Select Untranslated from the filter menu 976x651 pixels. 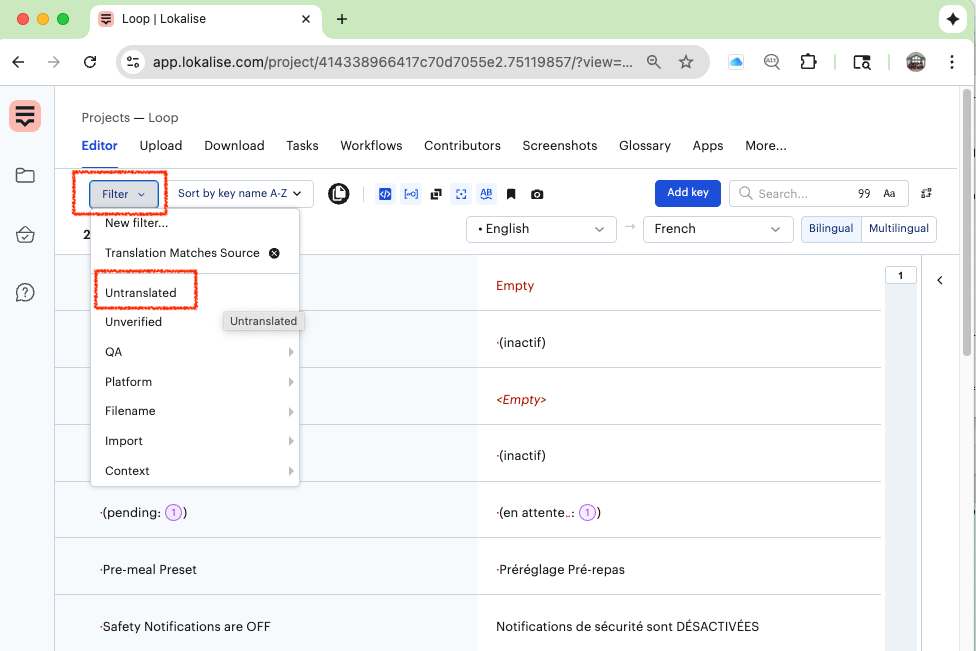(141, 293)
